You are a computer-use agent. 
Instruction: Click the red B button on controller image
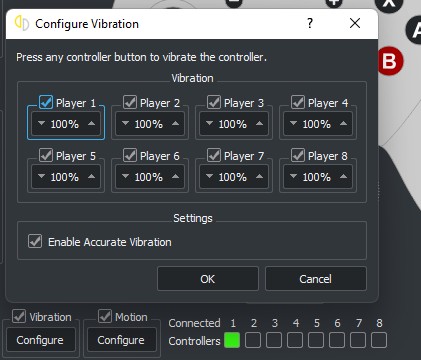pos(390,61)
